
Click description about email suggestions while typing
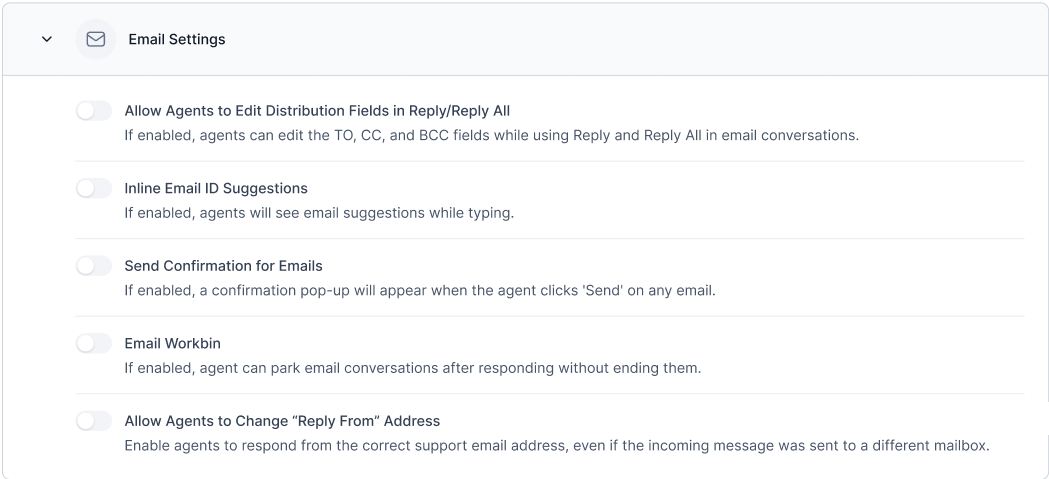pyautogui.click(x=318, y=213)
